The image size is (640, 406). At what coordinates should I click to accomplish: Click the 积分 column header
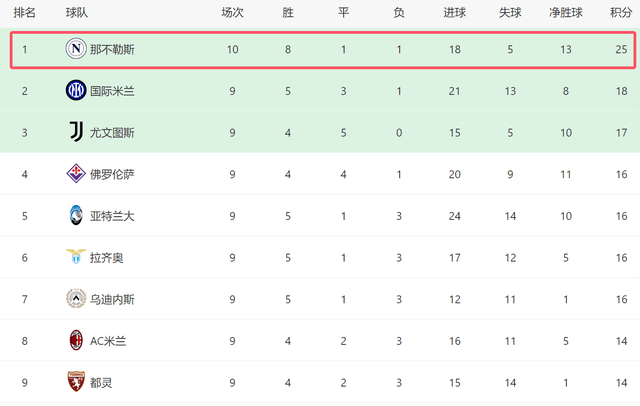(620, 13)
